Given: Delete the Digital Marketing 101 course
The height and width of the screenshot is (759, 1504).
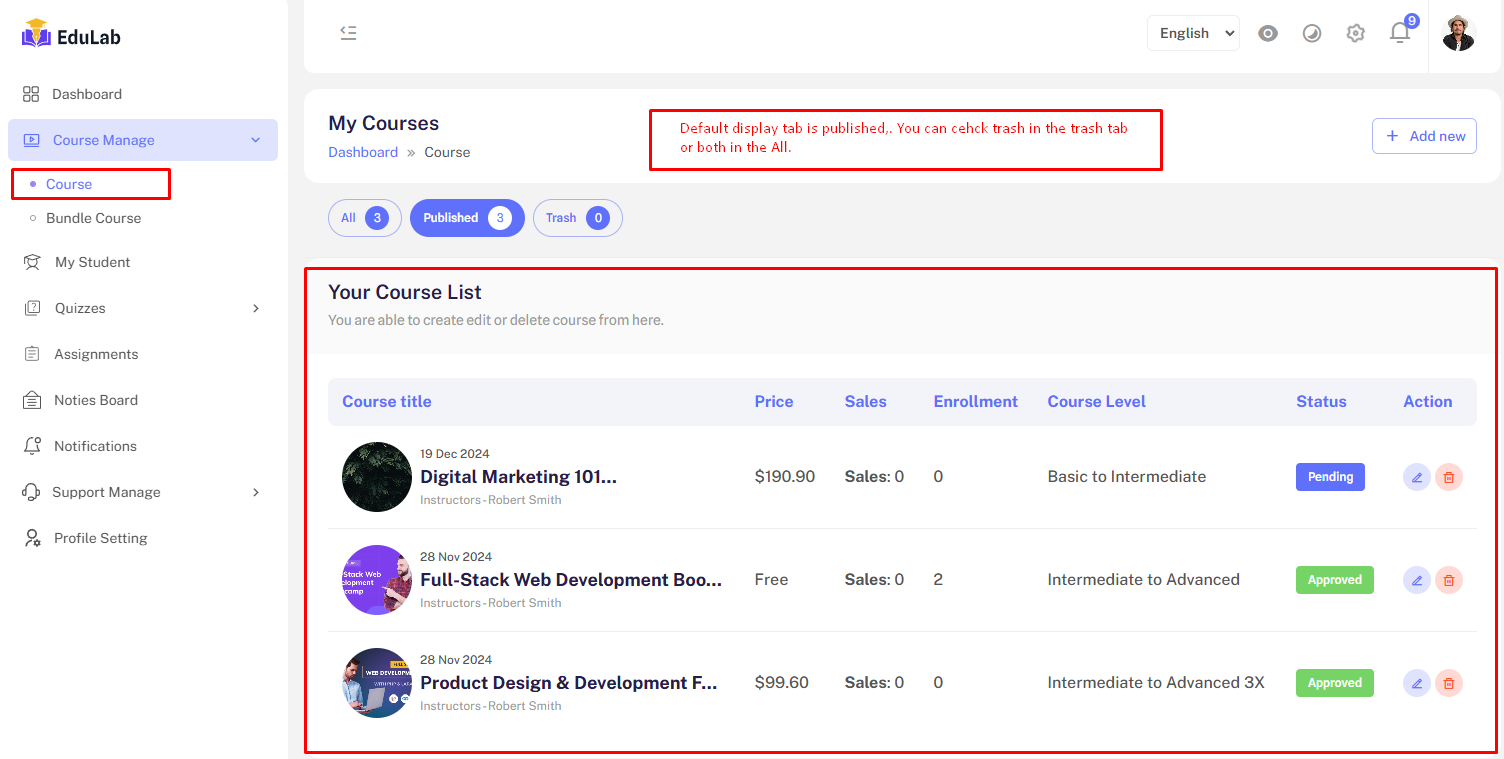Looking at the screenshot, I should tap(1448, 477).
